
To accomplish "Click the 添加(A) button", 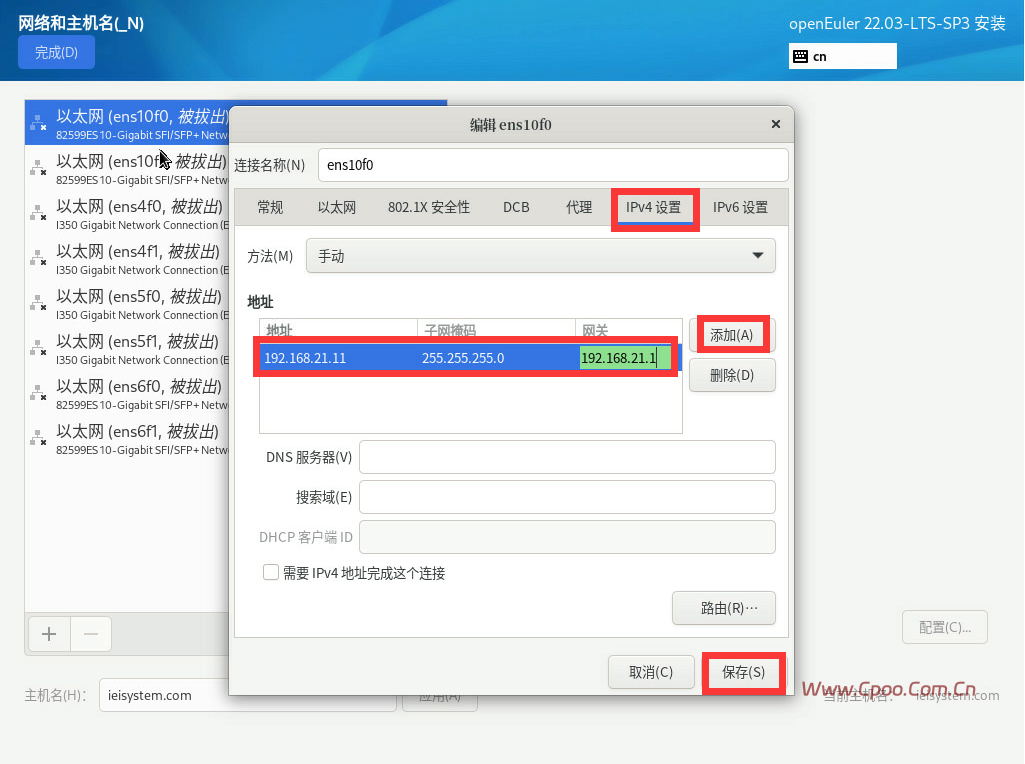I will [732, 335].
